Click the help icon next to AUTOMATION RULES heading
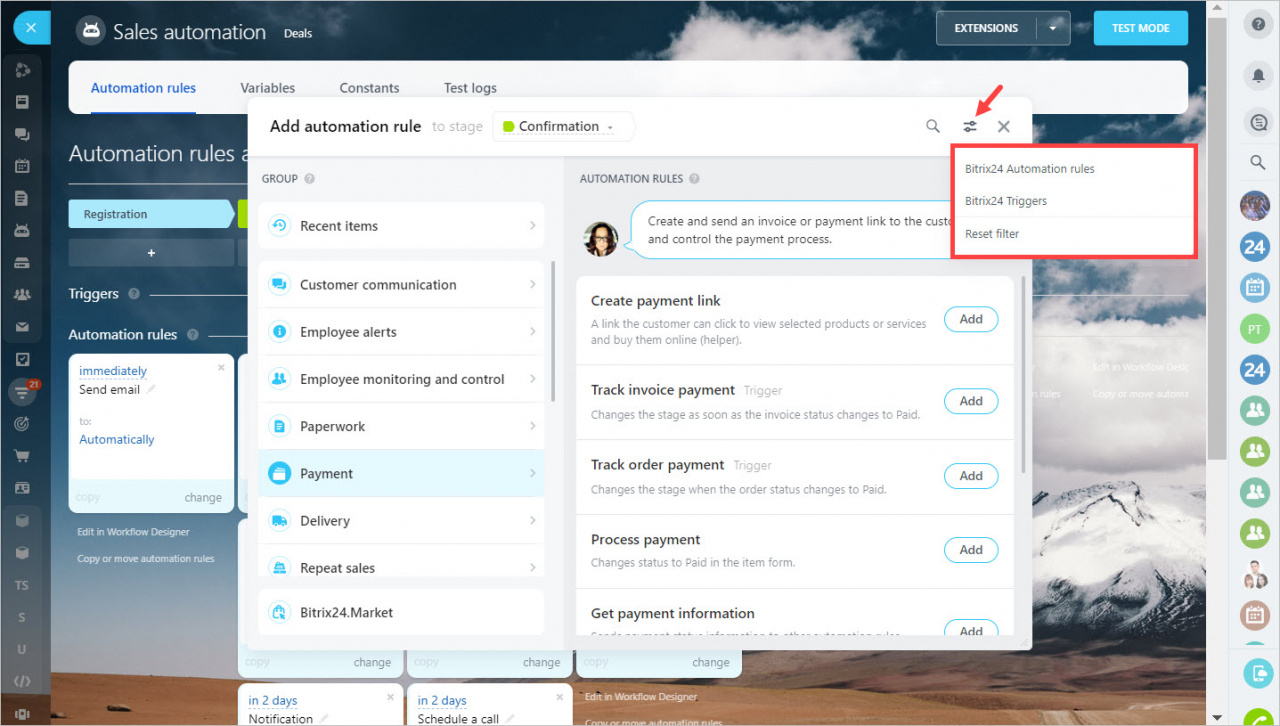 coord(695,179)
